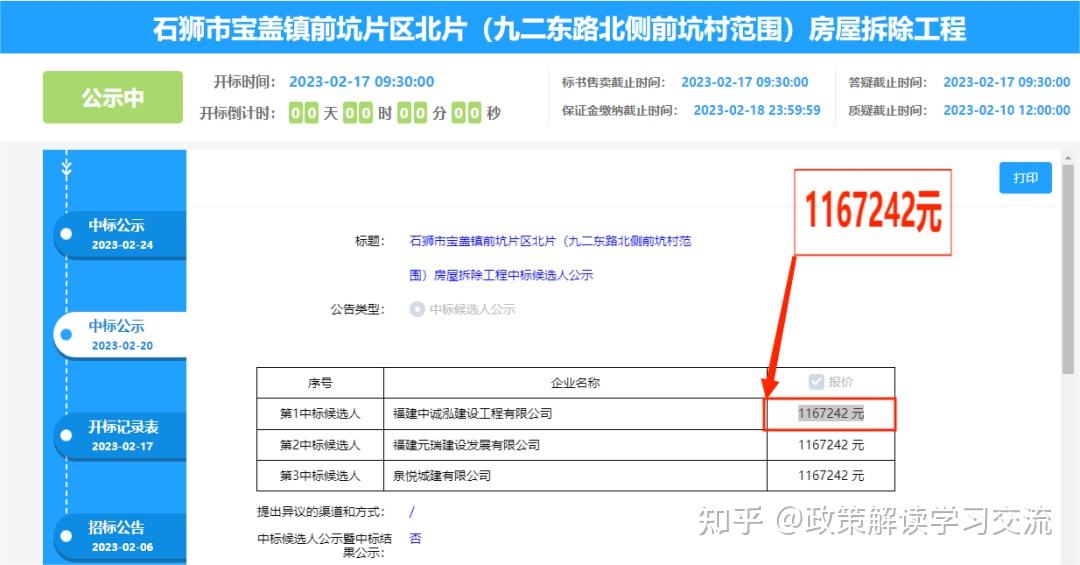1080x565 pixels.
Task: Click the countdown seconds digits before 秒
Action: [466, 112]
